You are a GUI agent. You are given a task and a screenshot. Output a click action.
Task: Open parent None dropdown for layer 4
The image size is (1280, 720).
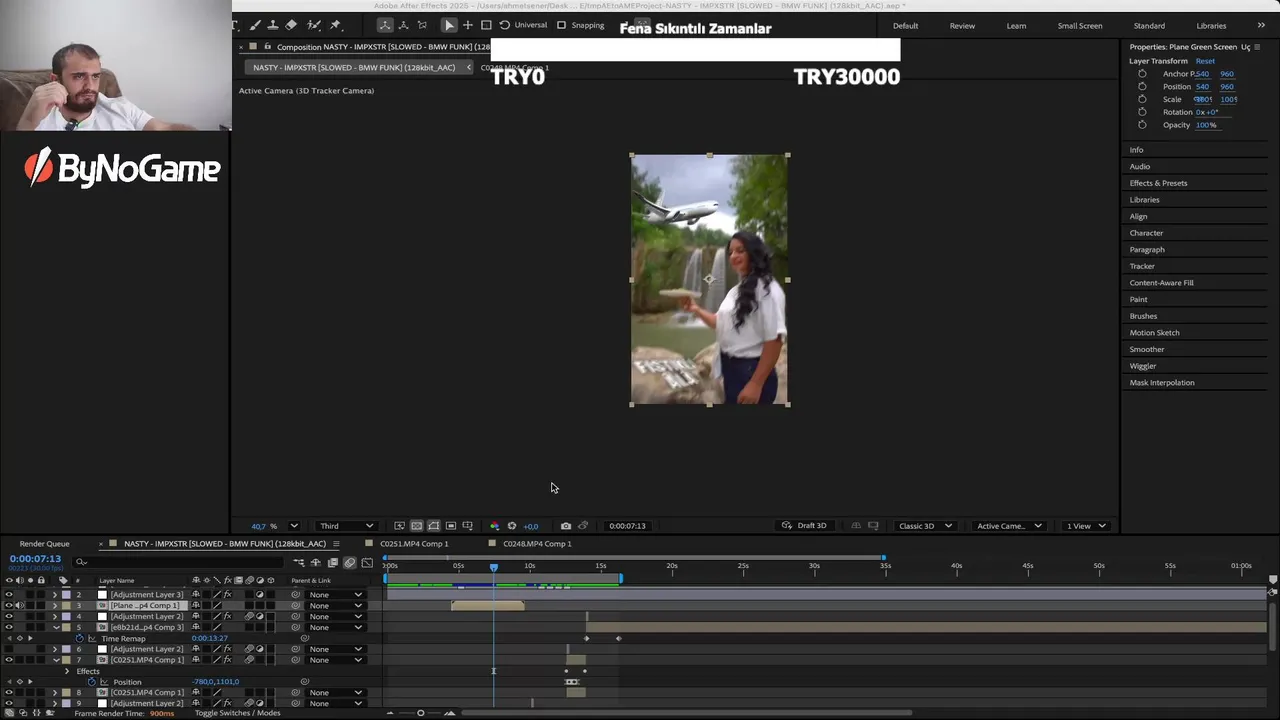pos(336,616)
